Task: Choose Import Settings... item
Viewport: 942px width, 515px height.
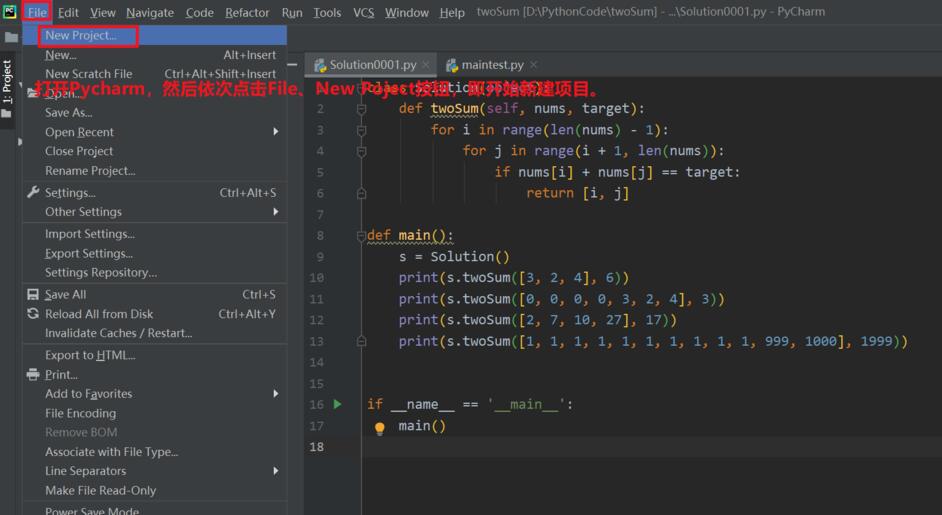Action: tap(154, 234)
